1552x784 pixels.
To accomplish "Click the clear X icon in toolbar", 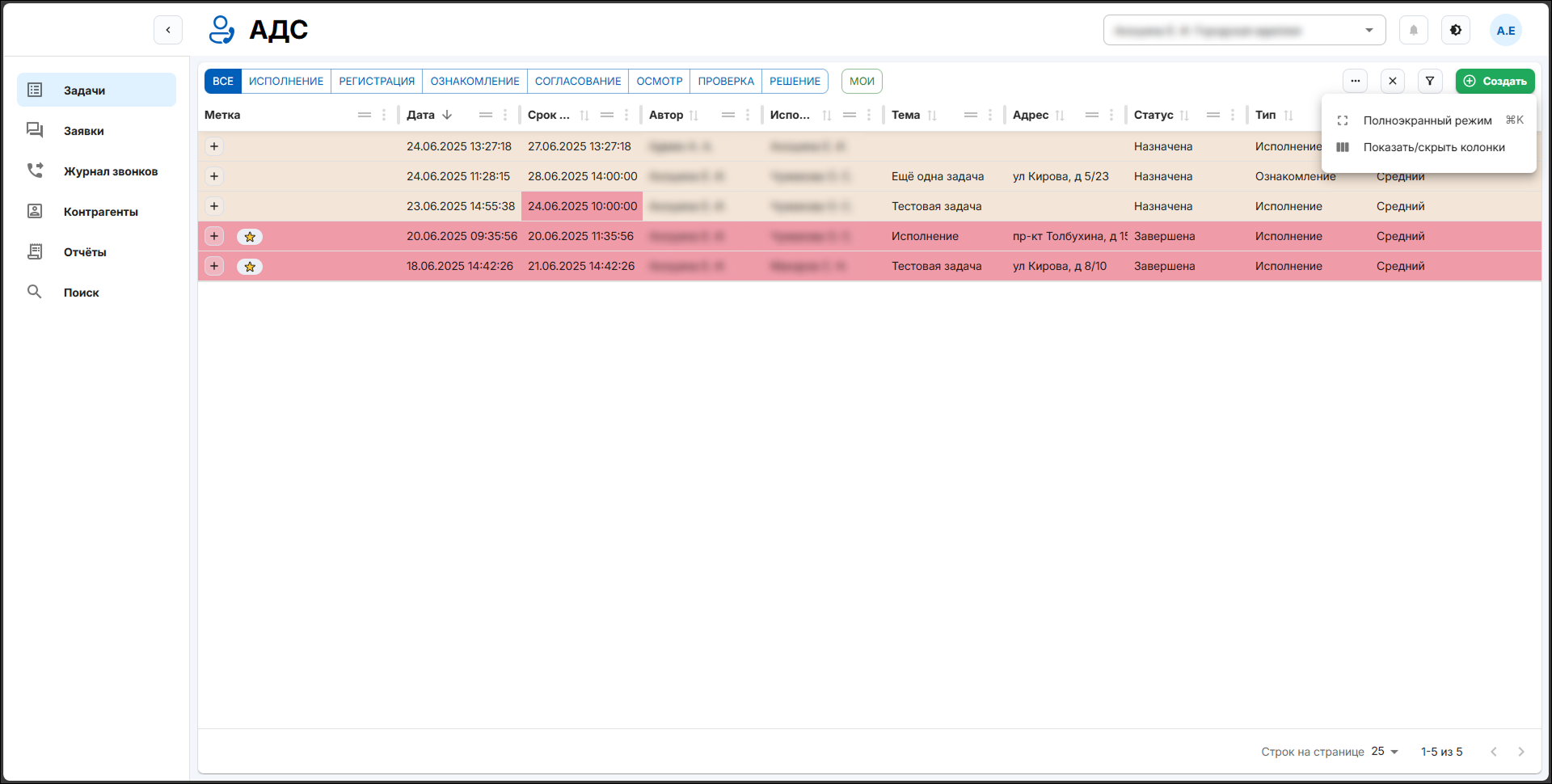I will point(1392,81).
